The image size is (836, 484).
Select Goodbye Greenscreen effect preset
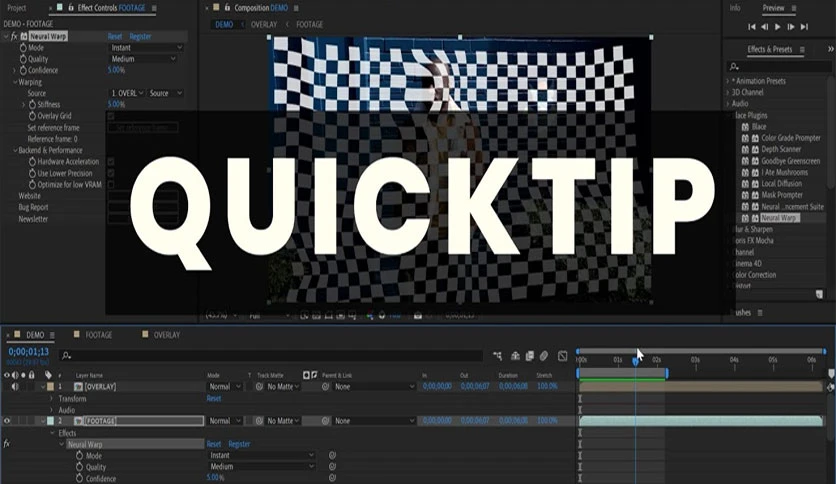point(790,161)
